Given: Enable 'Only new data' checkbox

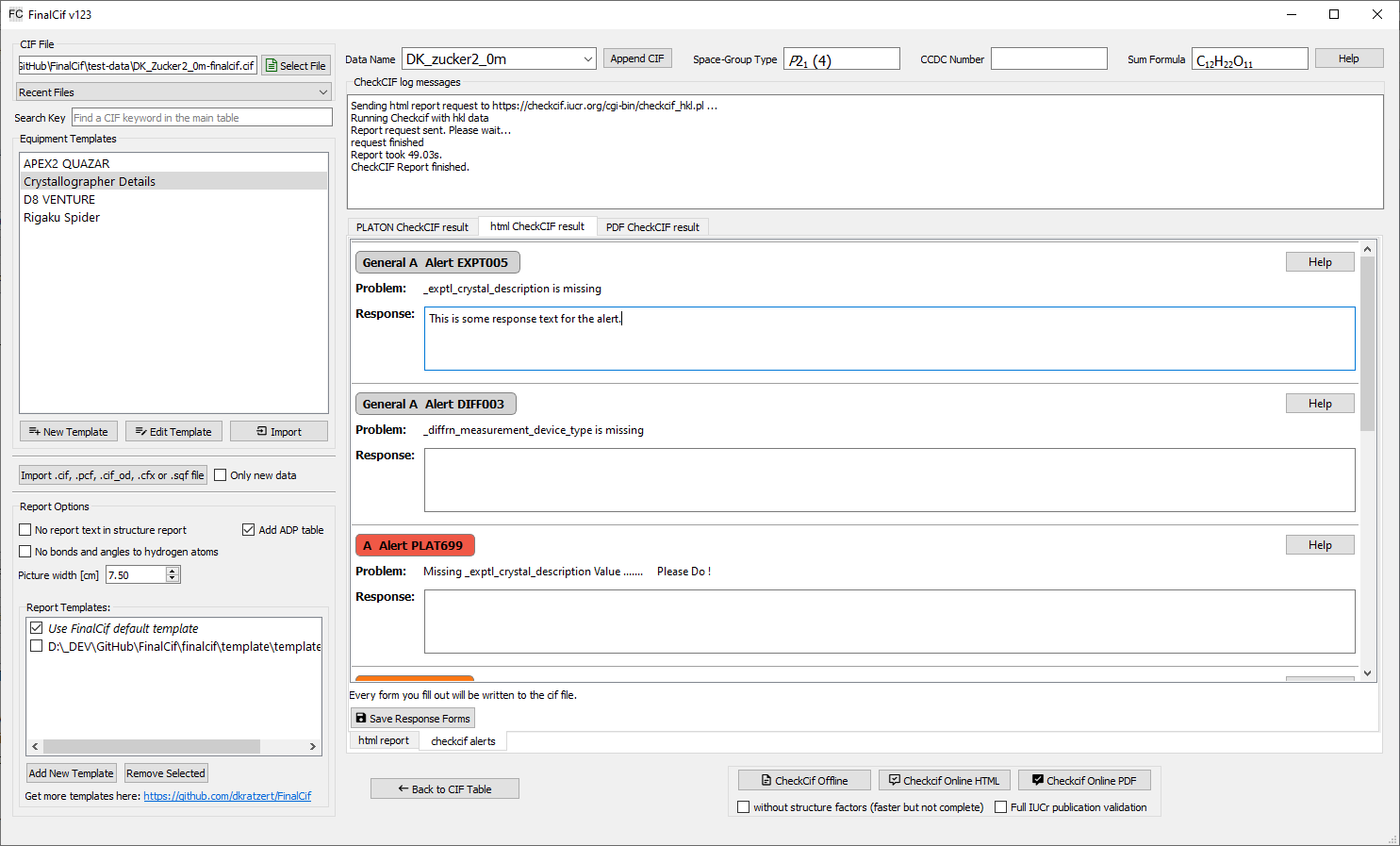Looking at the screenshot, I should pos(221,475).
